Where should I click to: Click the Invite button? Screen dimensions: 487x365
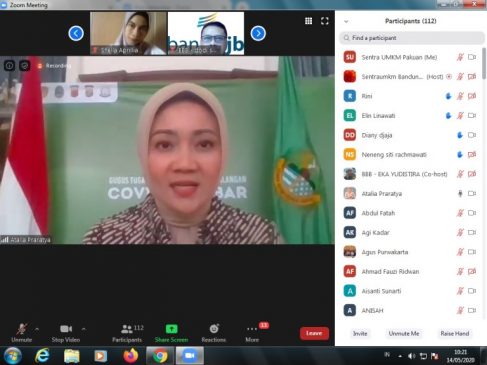tap(360, 333)
